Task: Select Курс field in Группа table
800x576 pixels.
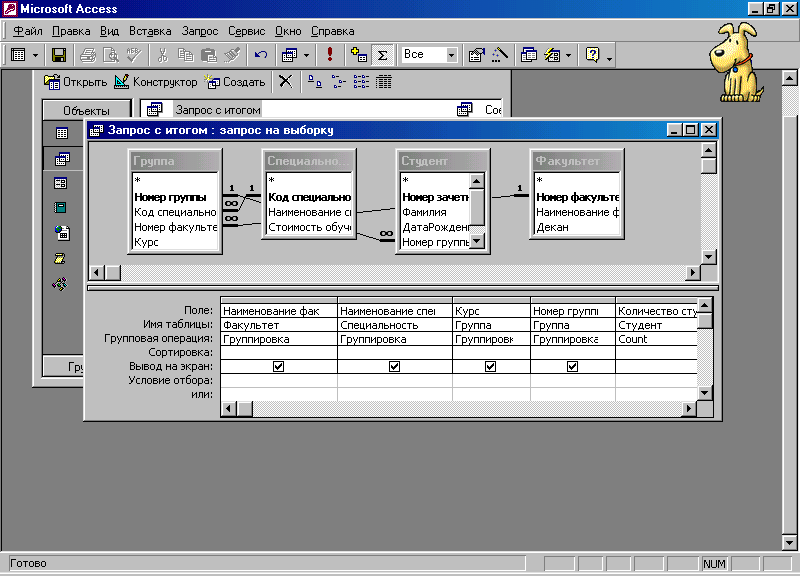Action: pyautogui.click(x=175, y=242)
